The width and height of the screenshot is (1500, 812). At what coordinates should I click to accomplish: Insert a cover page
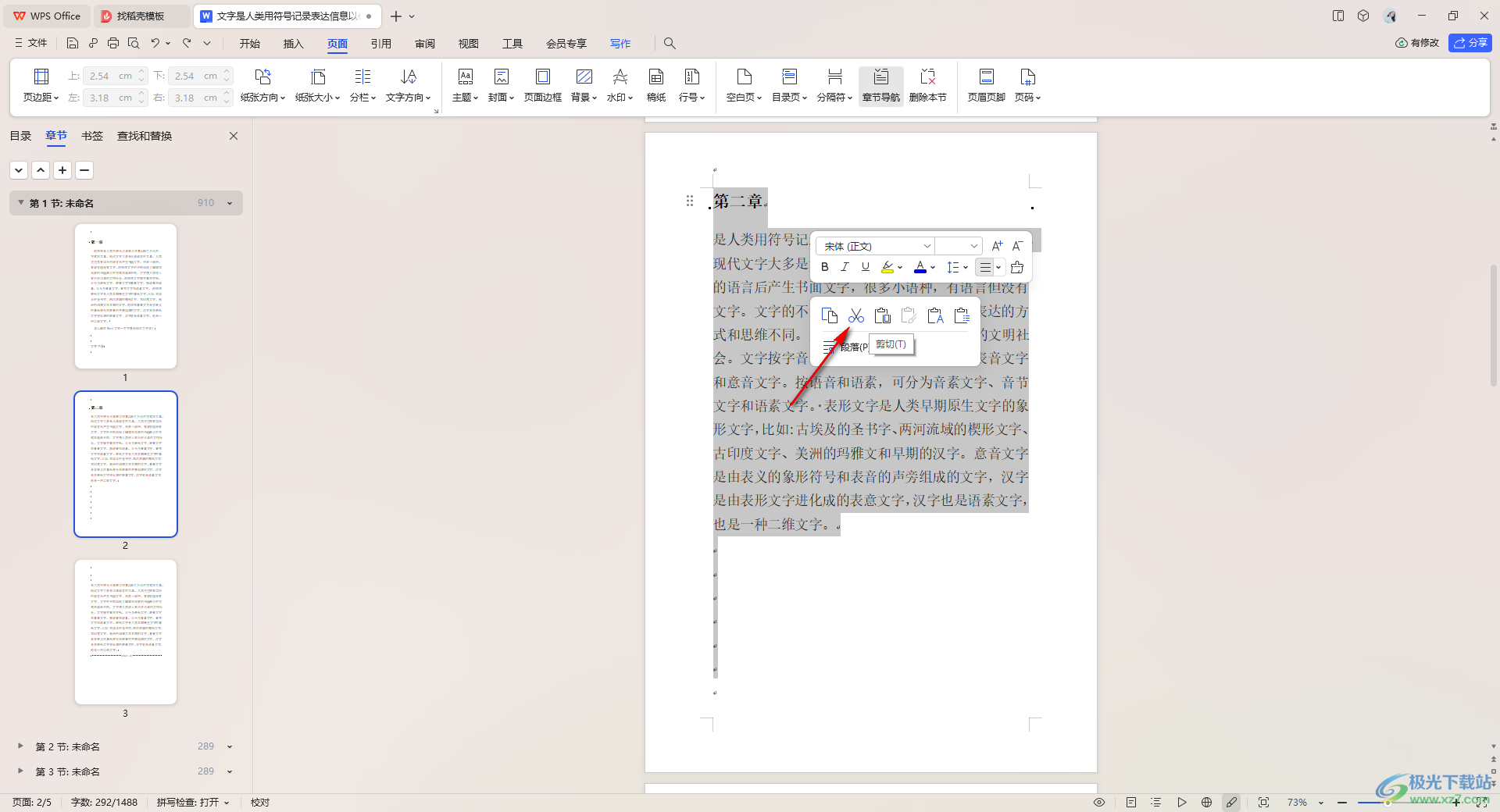(x=501, y=85)
